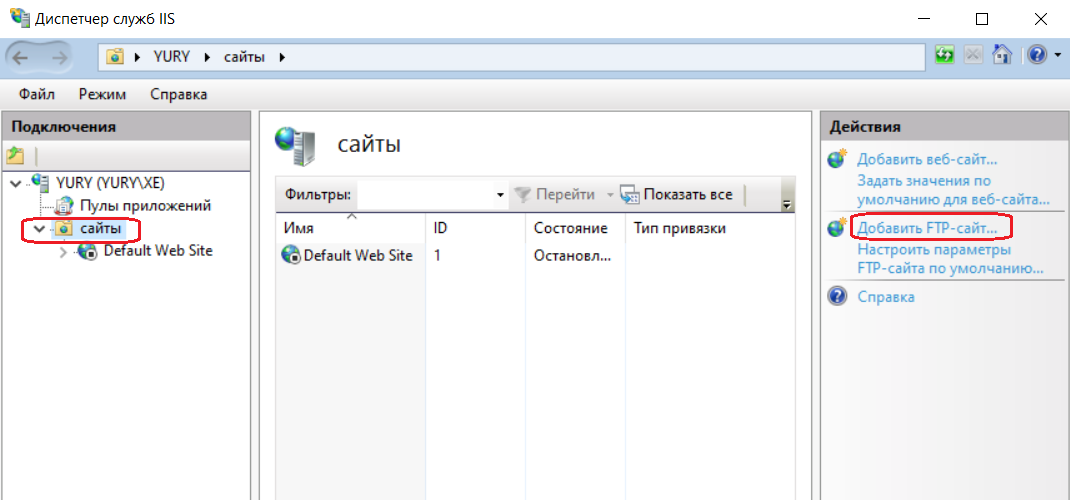Click the Справка help icon in Действия panel
1070x500 pixels.
click(x=837, y=297)
